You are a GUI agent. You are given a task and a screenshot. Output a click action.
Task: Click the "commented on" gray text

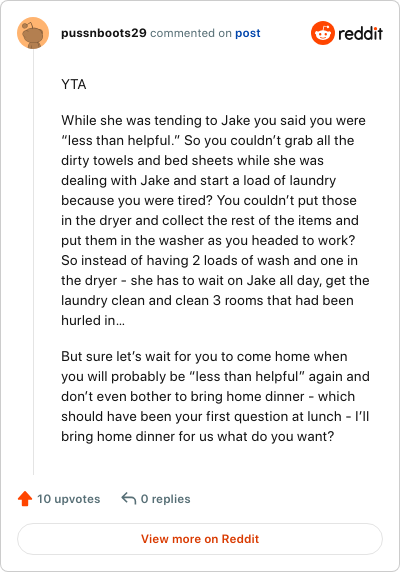click(x=191, y=33)
